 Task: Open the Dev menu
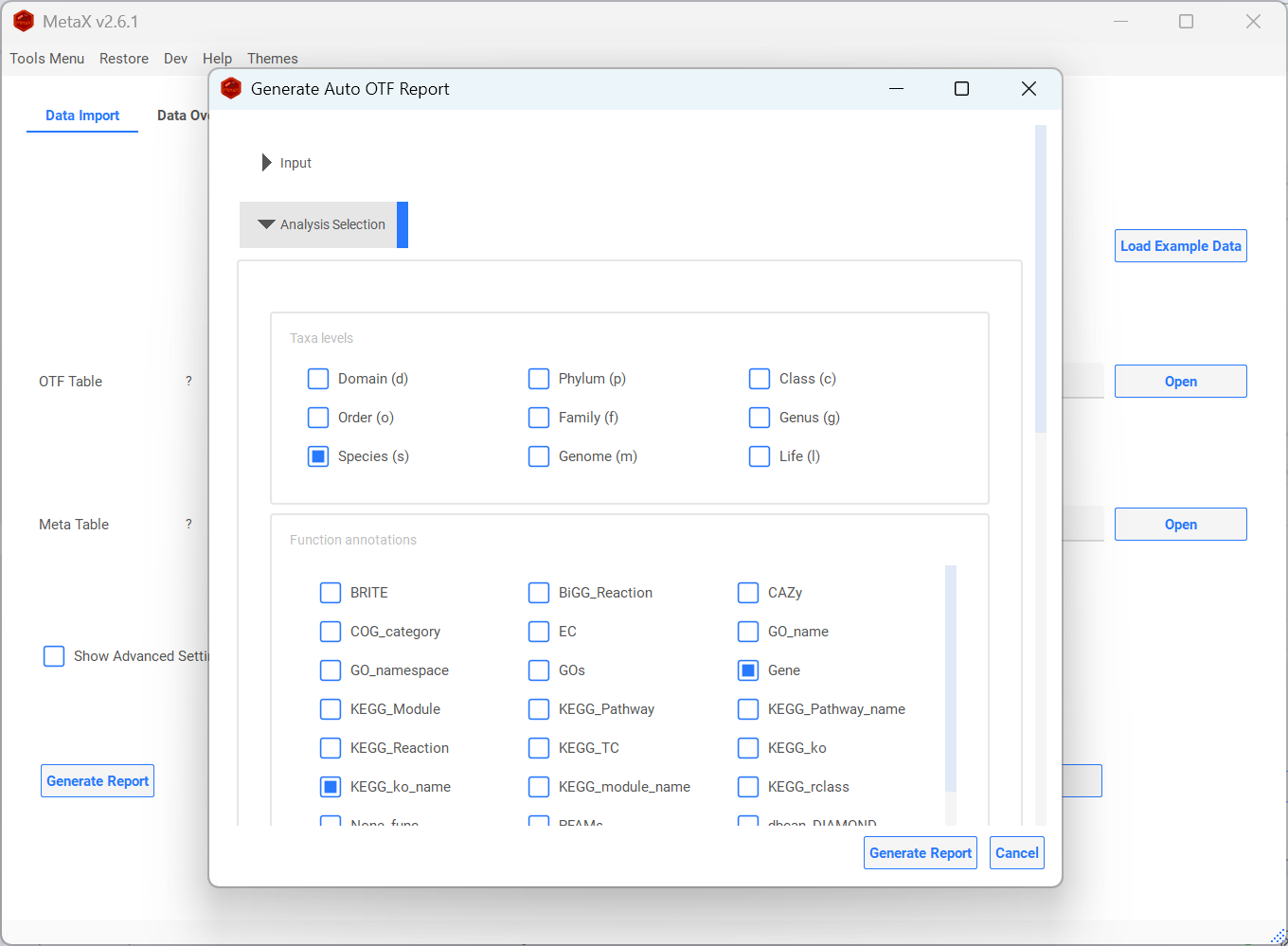point(175,59)
